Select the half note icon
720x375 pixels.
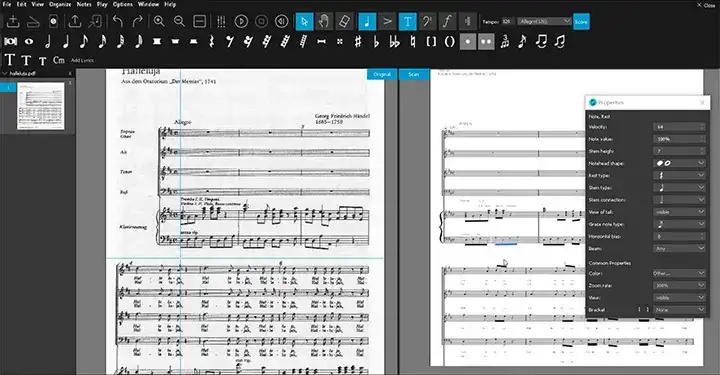[x=48, y=42]
